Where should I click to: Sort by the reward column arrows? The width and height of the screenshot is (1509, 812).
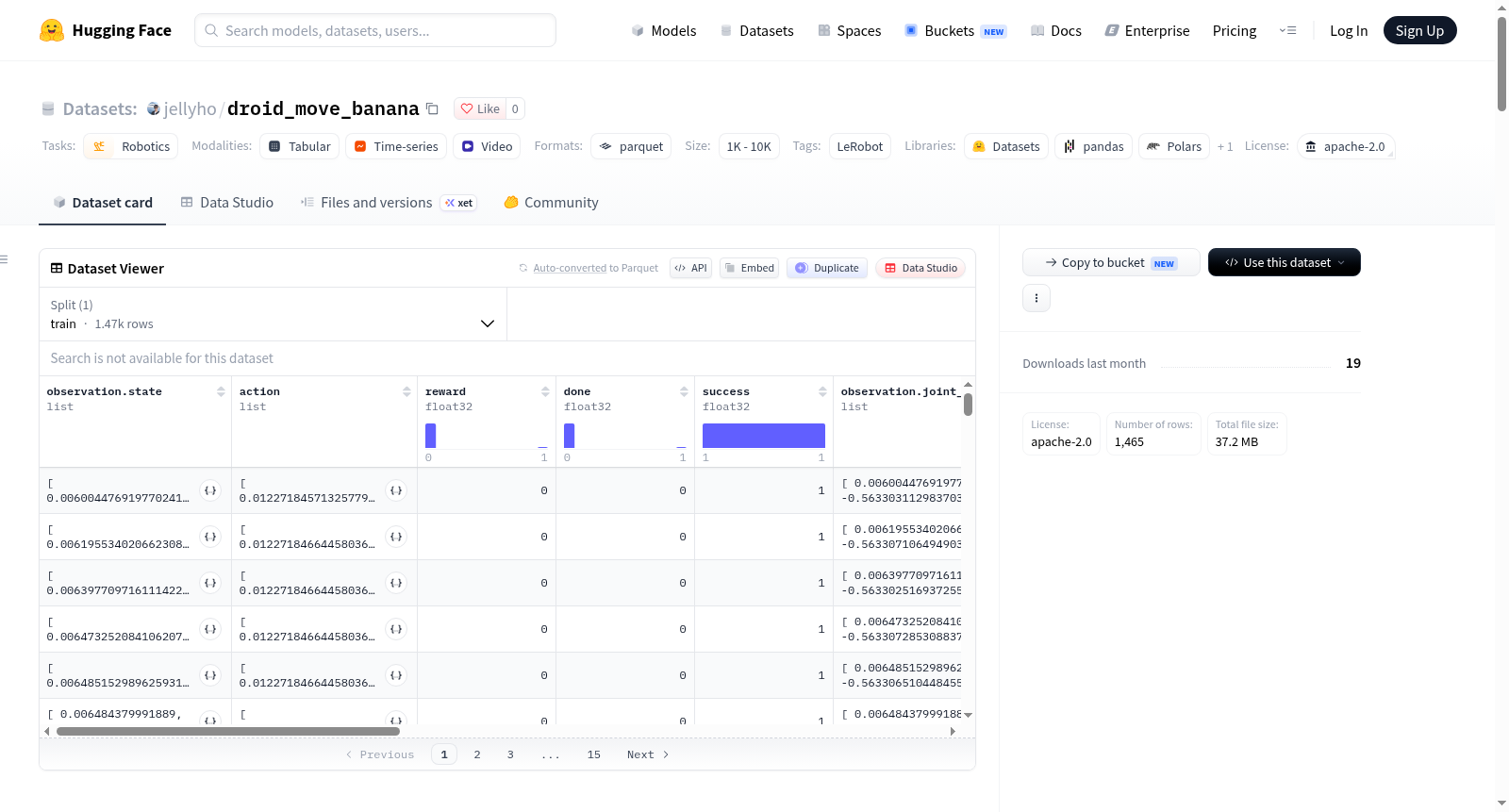pyautogui.click(x=545, y=391)
